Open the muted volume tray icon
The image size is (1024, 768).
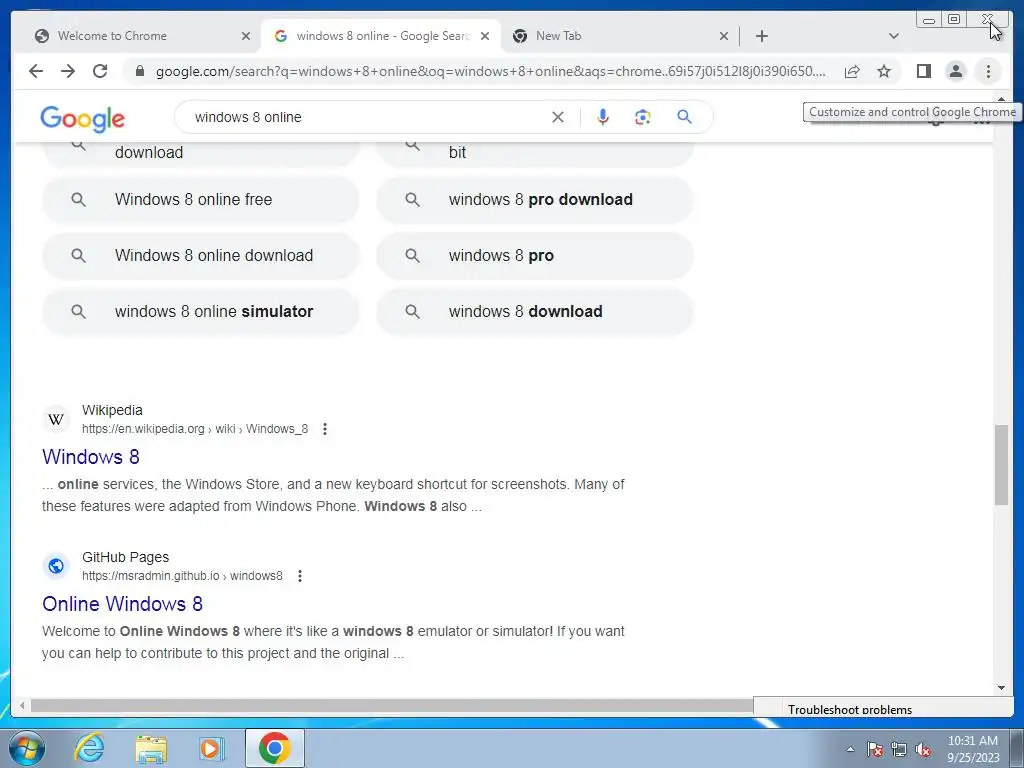point(923,749)
